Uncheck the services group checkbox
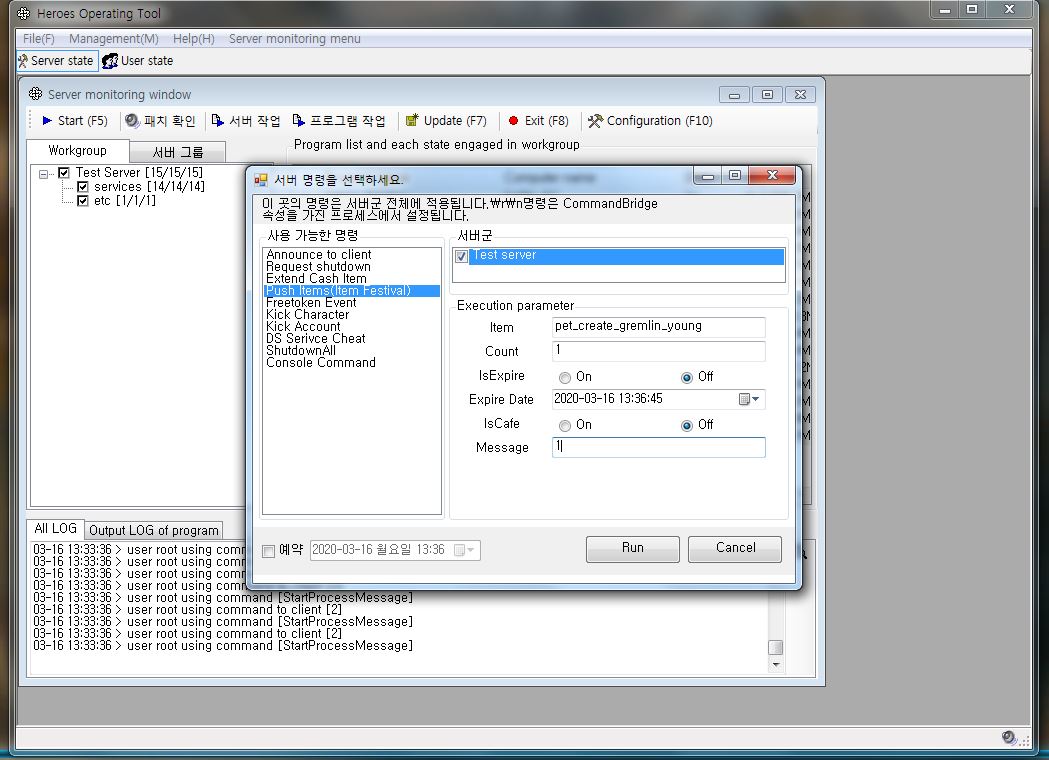Screen dimensions: 1049x760 pos(83,187)
